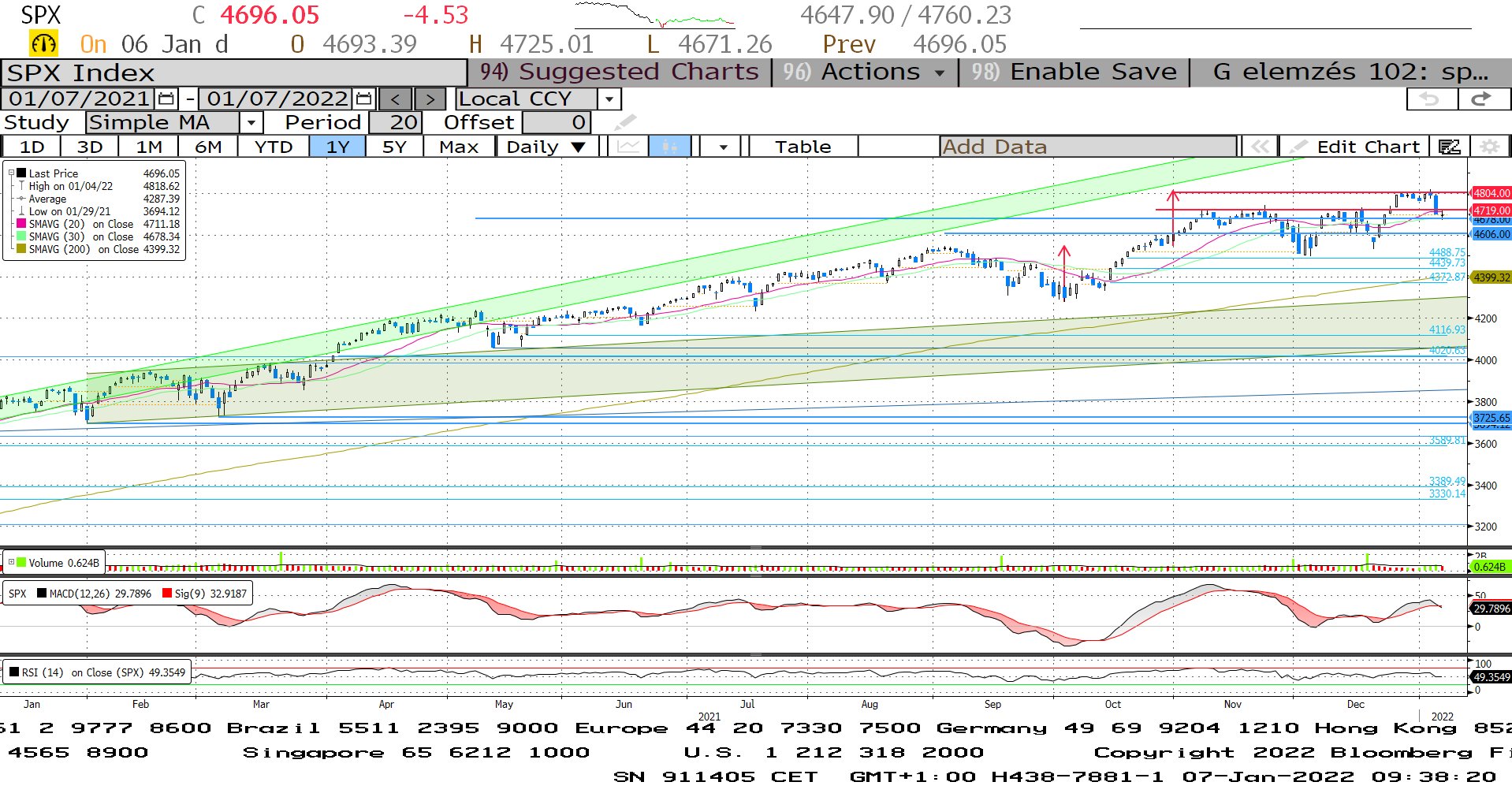This screenshot has height=808, width=1512.
Task: Open the Local CCY currency dropdown
Action: (x=609, y=99)
